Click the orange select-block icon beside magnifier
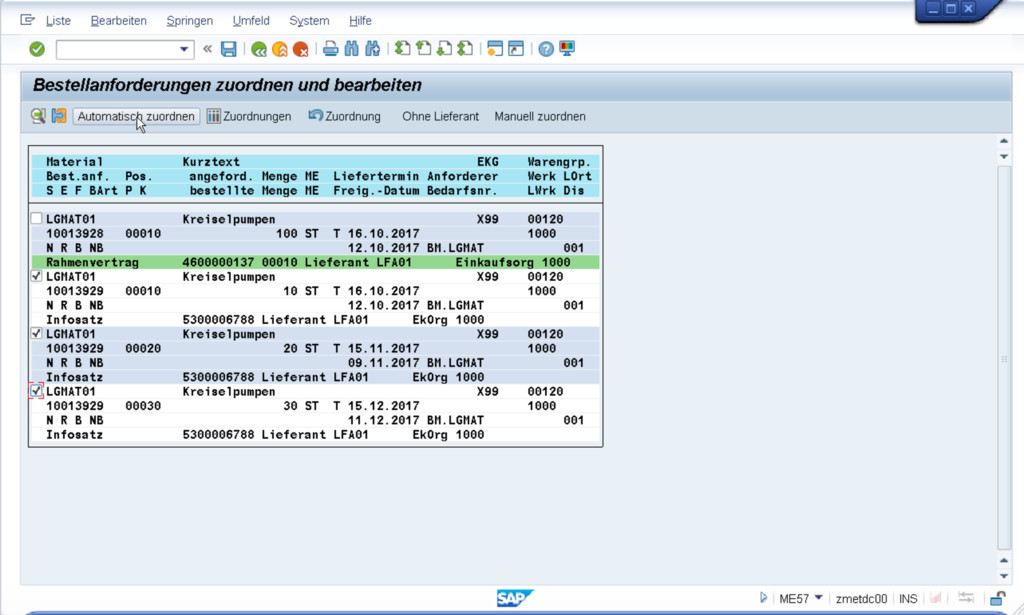The height and width of the screenshot is (615, 1024). point(59,116)
